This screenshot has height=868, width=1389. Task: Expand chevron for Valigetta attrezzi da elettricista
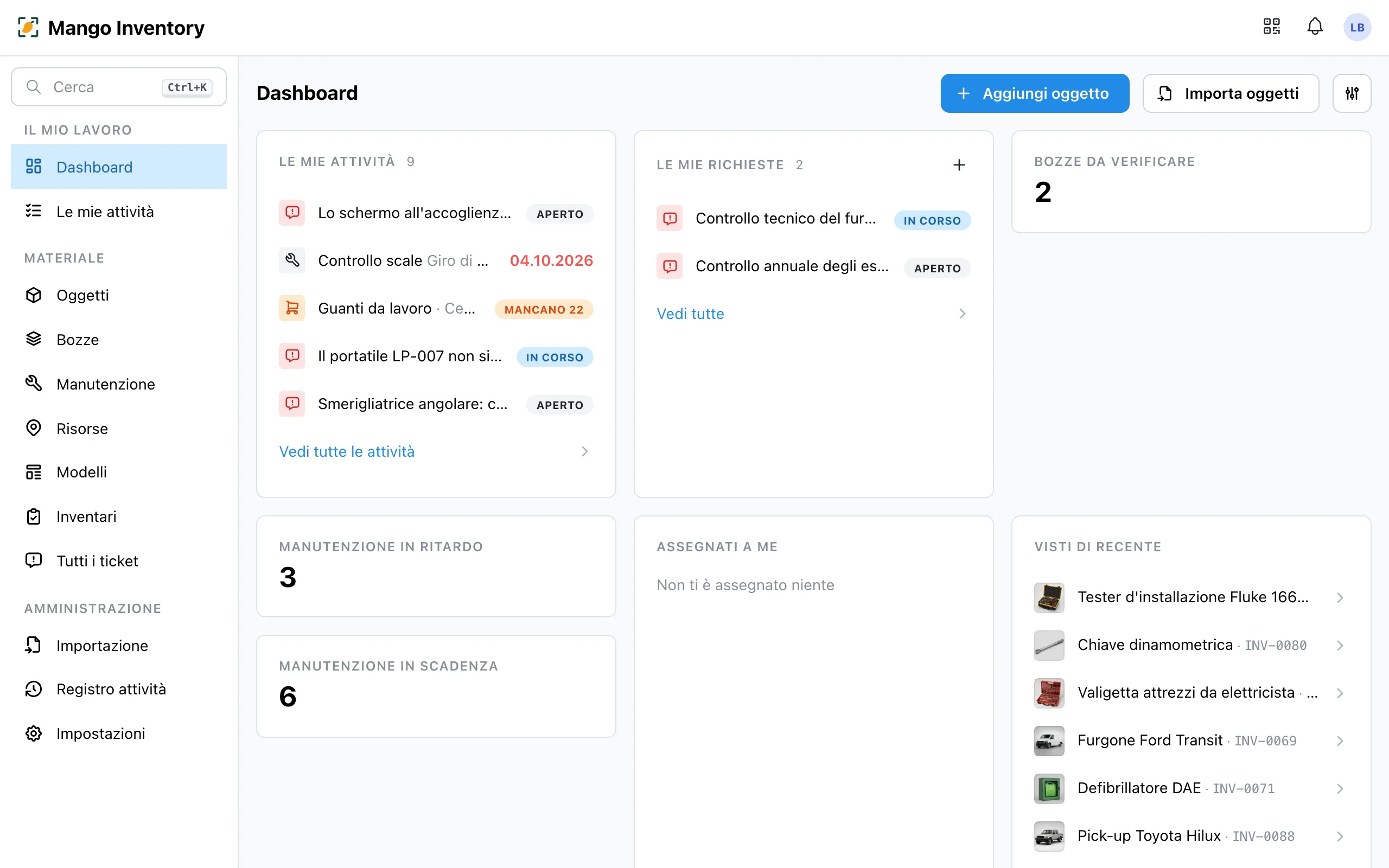(1340, 693)
